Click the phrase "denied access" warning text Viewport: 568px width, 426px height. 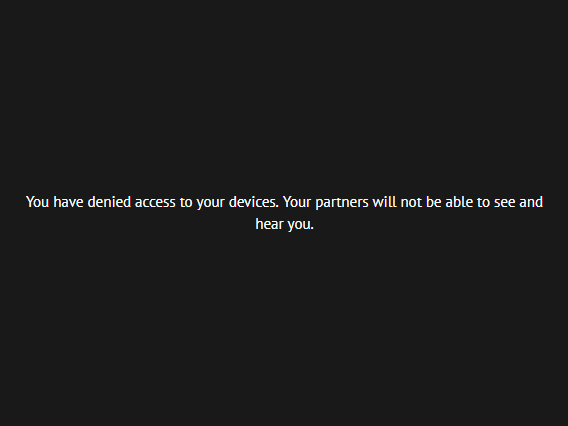pyautogui.click(x=131, y=202)
